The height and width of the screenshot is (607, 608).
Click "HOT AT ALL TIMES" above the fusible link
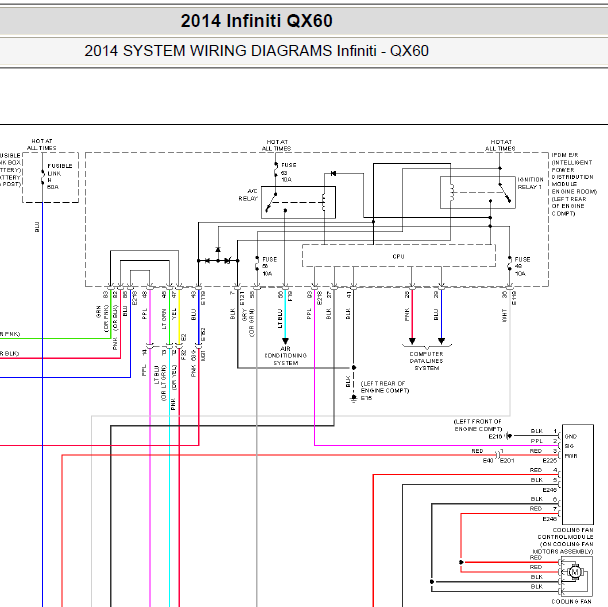tap(41, 145)
